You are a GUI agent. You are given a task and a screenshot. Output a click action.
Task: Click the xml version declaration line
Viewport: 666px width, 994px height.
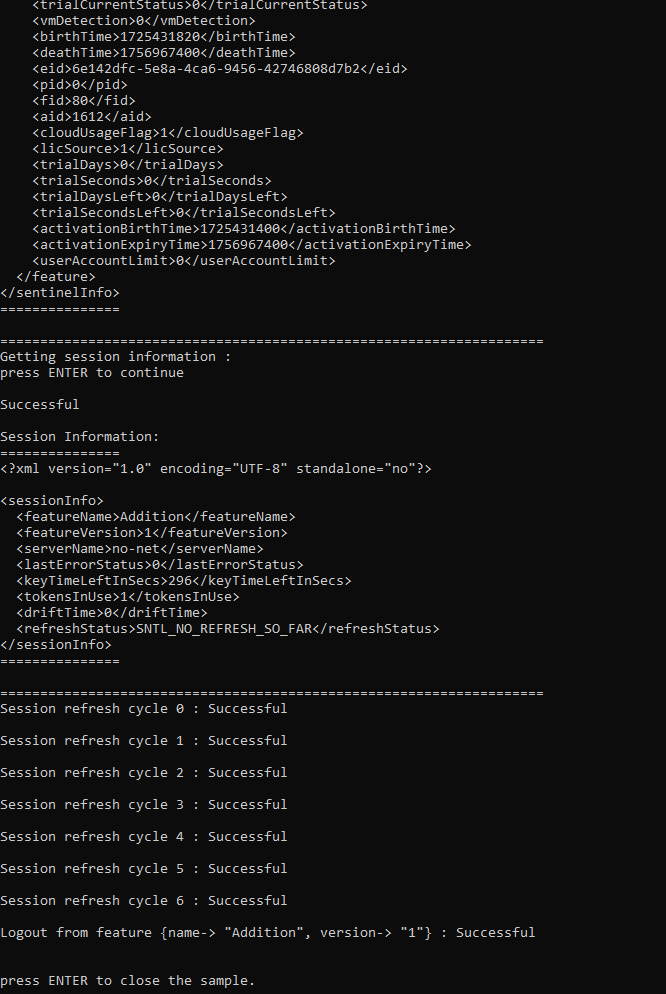click(215, 468)
